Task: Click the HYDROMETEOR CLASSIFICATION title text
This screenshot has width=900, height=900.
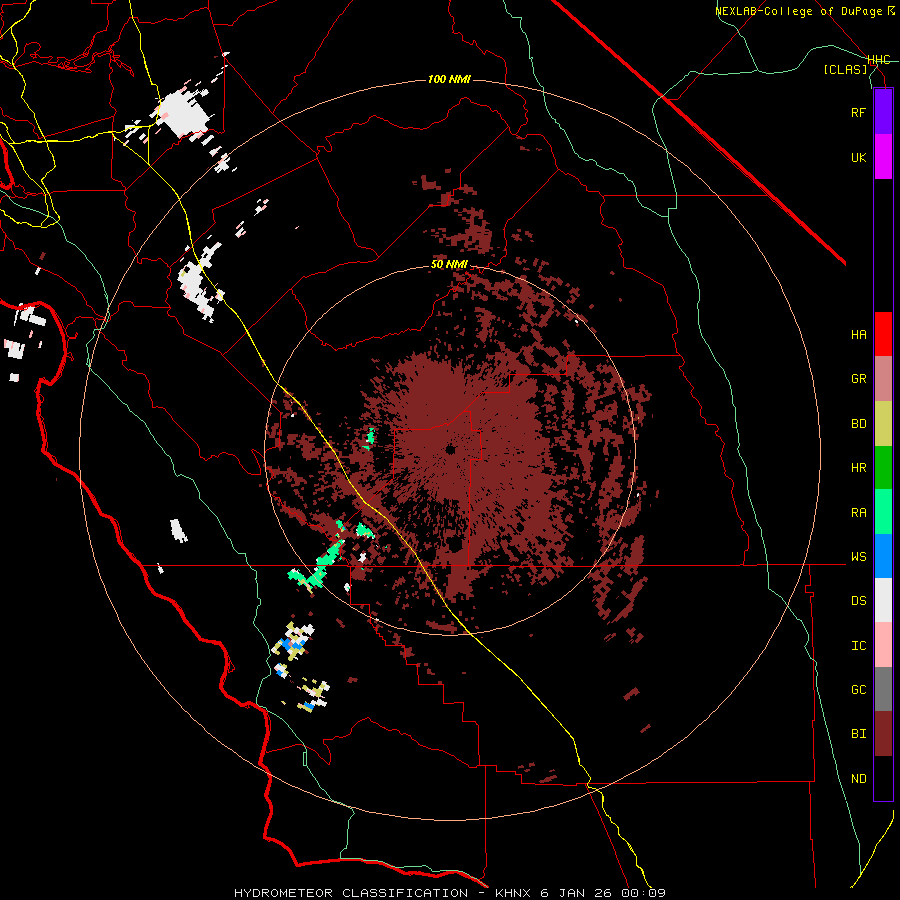Action: [351, 893]
